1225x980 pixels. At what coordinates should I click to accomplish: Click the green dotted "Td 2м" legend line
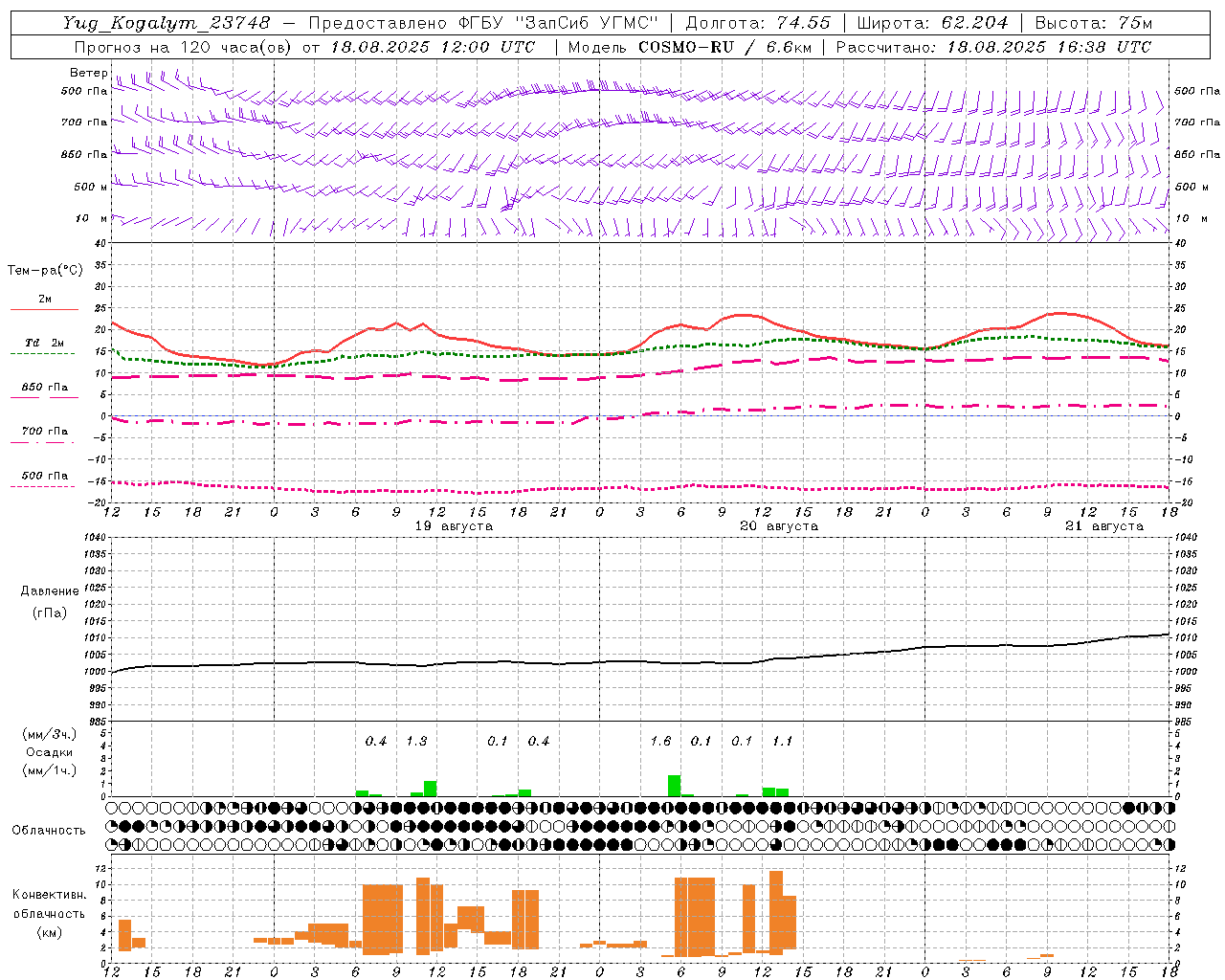pos(42,353)
